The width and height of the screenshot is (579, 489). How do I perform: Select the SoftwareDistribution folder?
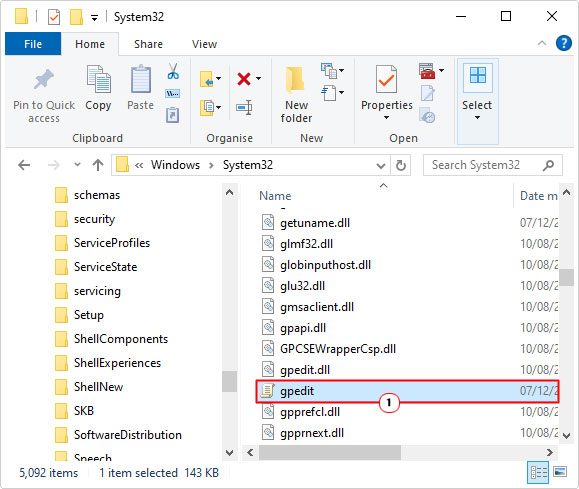[118, 435]
